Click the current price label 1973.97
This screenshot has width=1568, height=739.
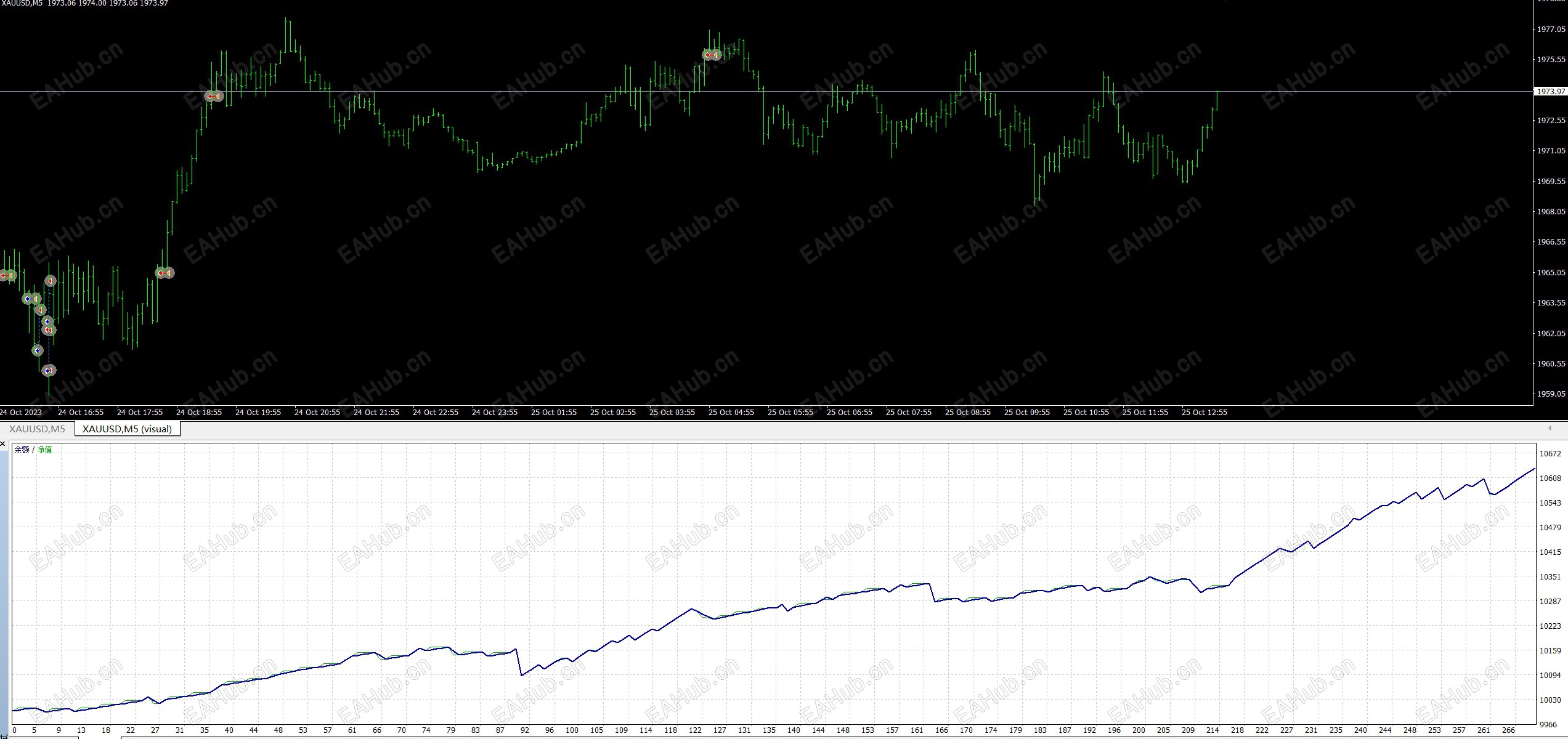click(x=1550, y=91)
